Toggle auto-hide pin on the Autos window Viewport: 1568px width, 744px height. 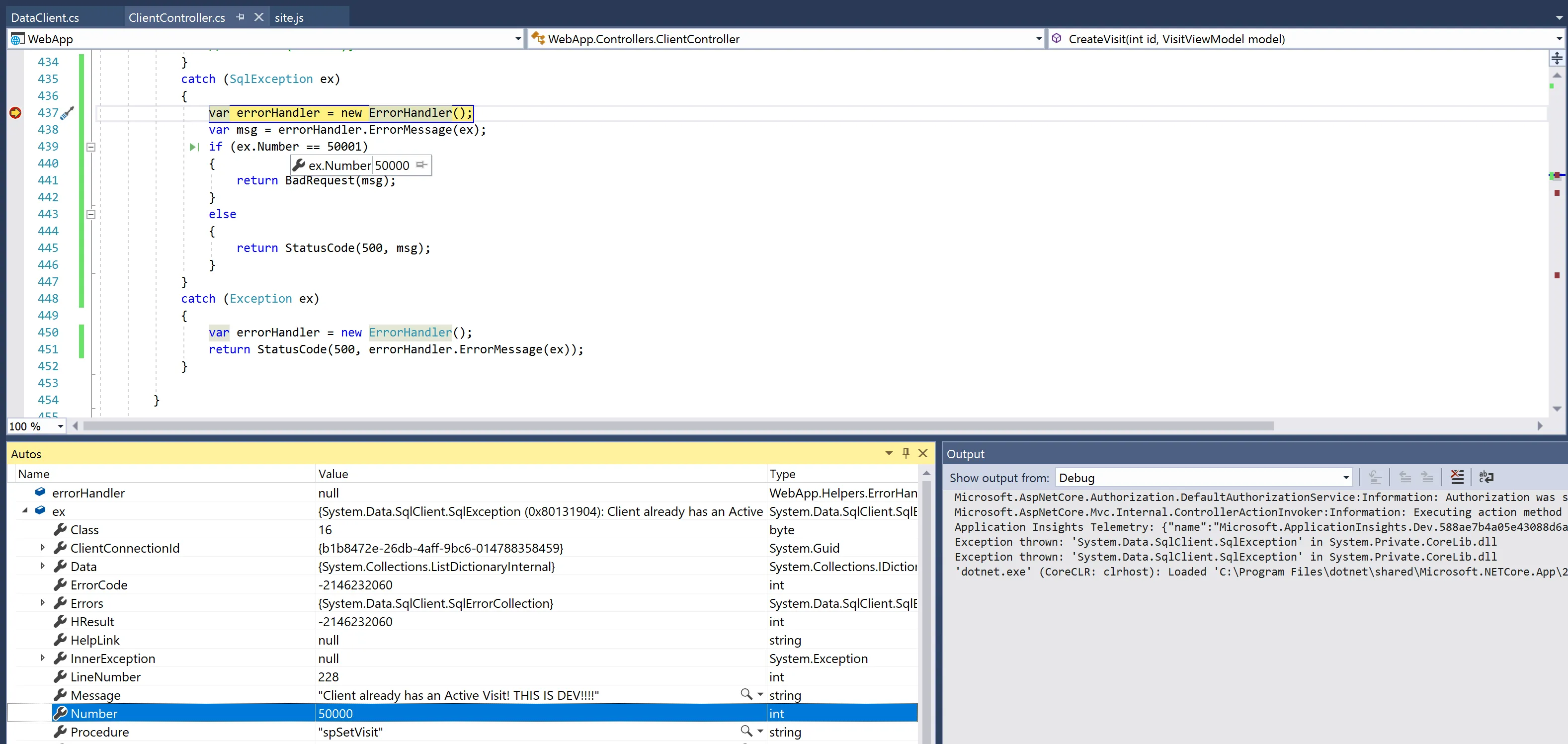pyautogui.click(x=906, y=453)
